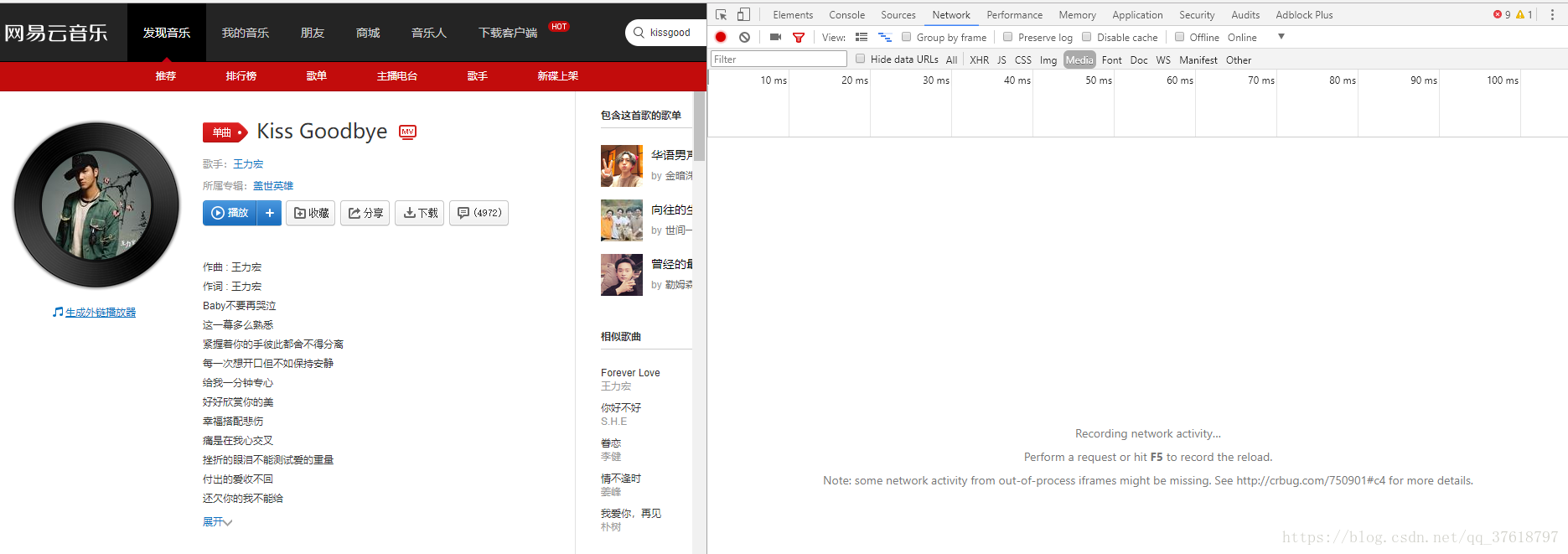The width and height of the screenshot is (1568, 554).
Task: Open the Online throttling dropdown
Action: [1256, 37]
